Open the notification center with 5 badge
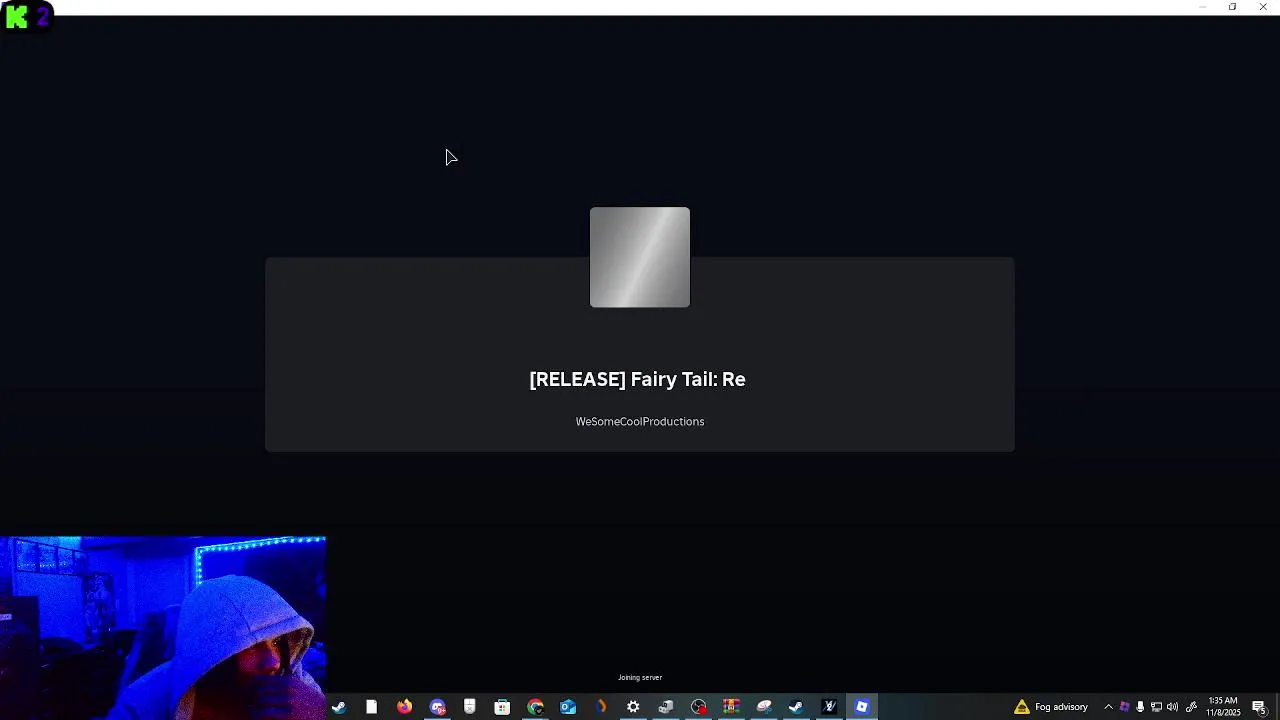The image size is (1280, 720). click(x=1259, y=707)
